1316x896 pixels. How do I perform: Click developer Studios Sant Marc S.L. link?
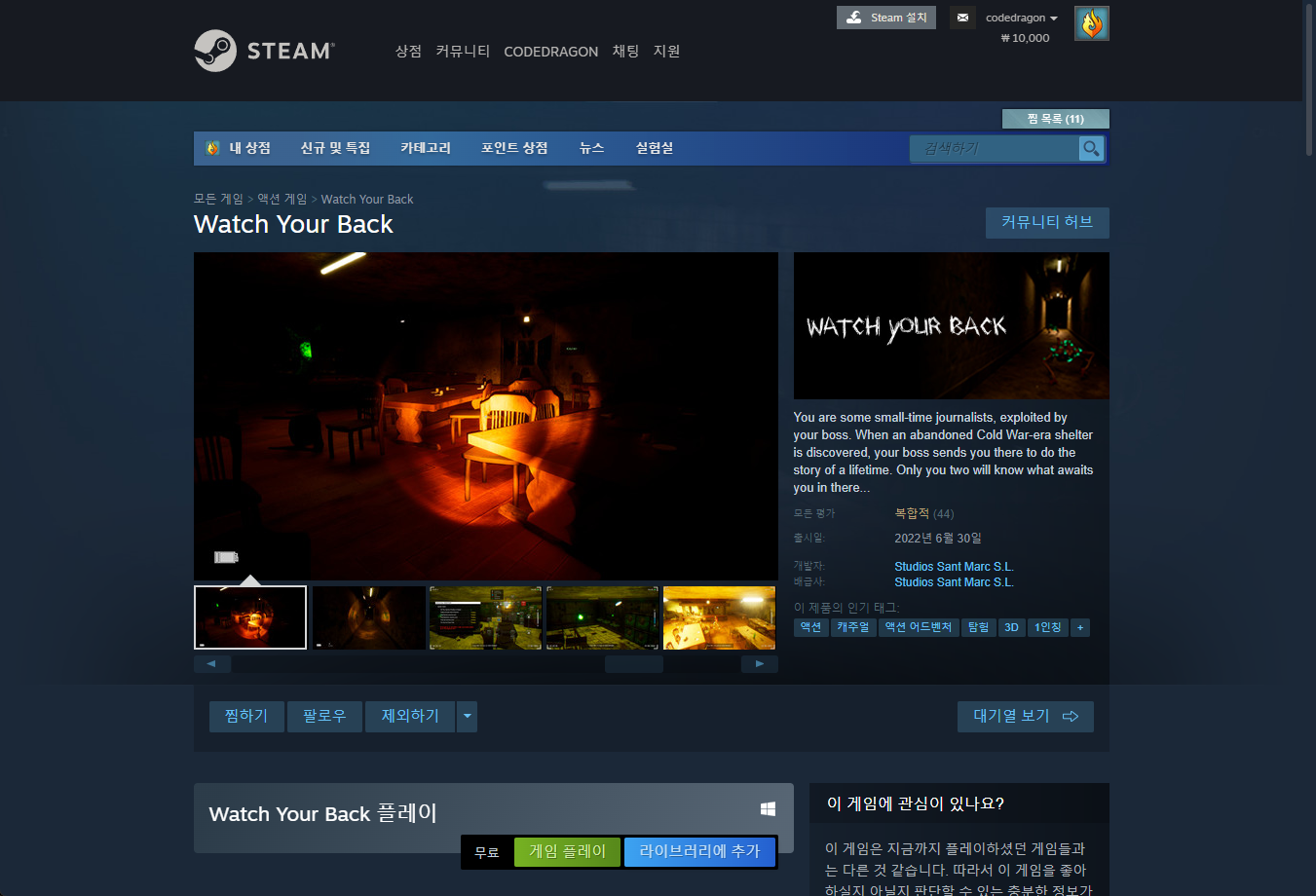pos(954,567)
